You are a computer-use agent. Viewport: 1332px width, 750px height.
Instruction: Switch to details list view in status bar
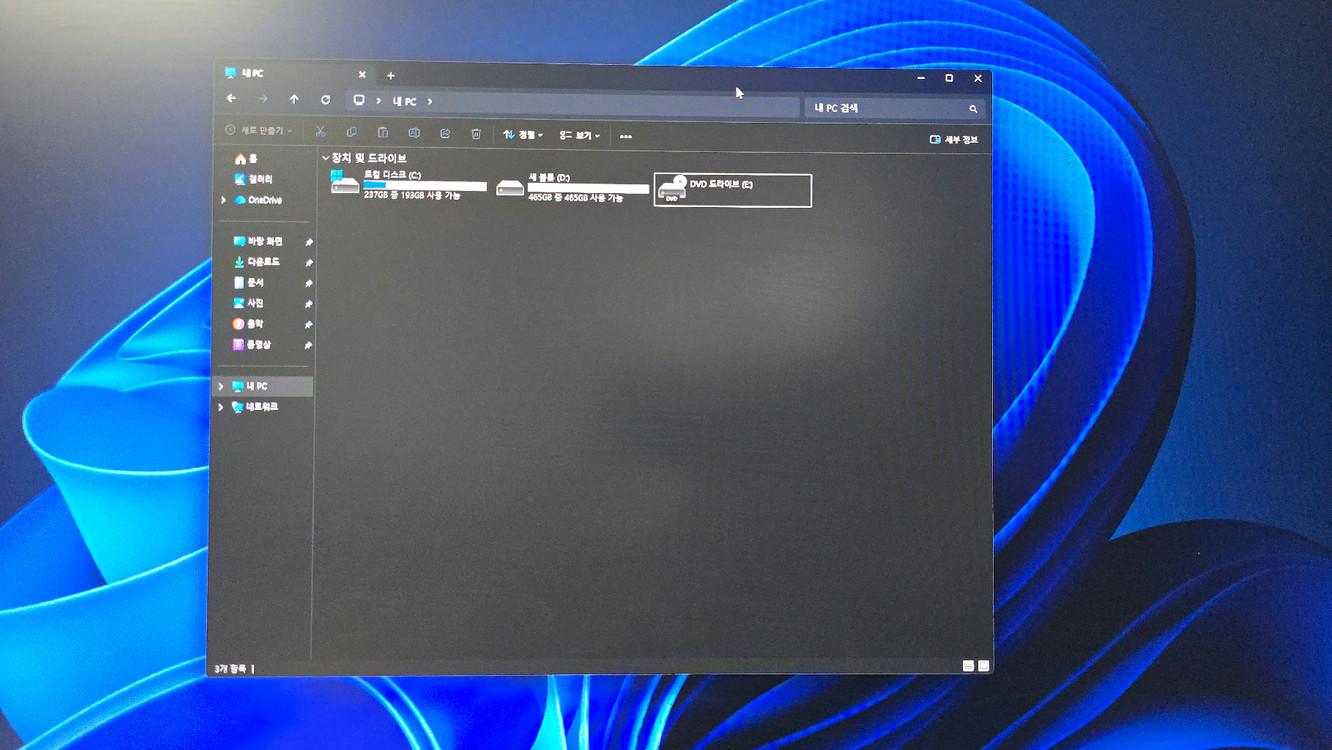click(x=968, y=666)
